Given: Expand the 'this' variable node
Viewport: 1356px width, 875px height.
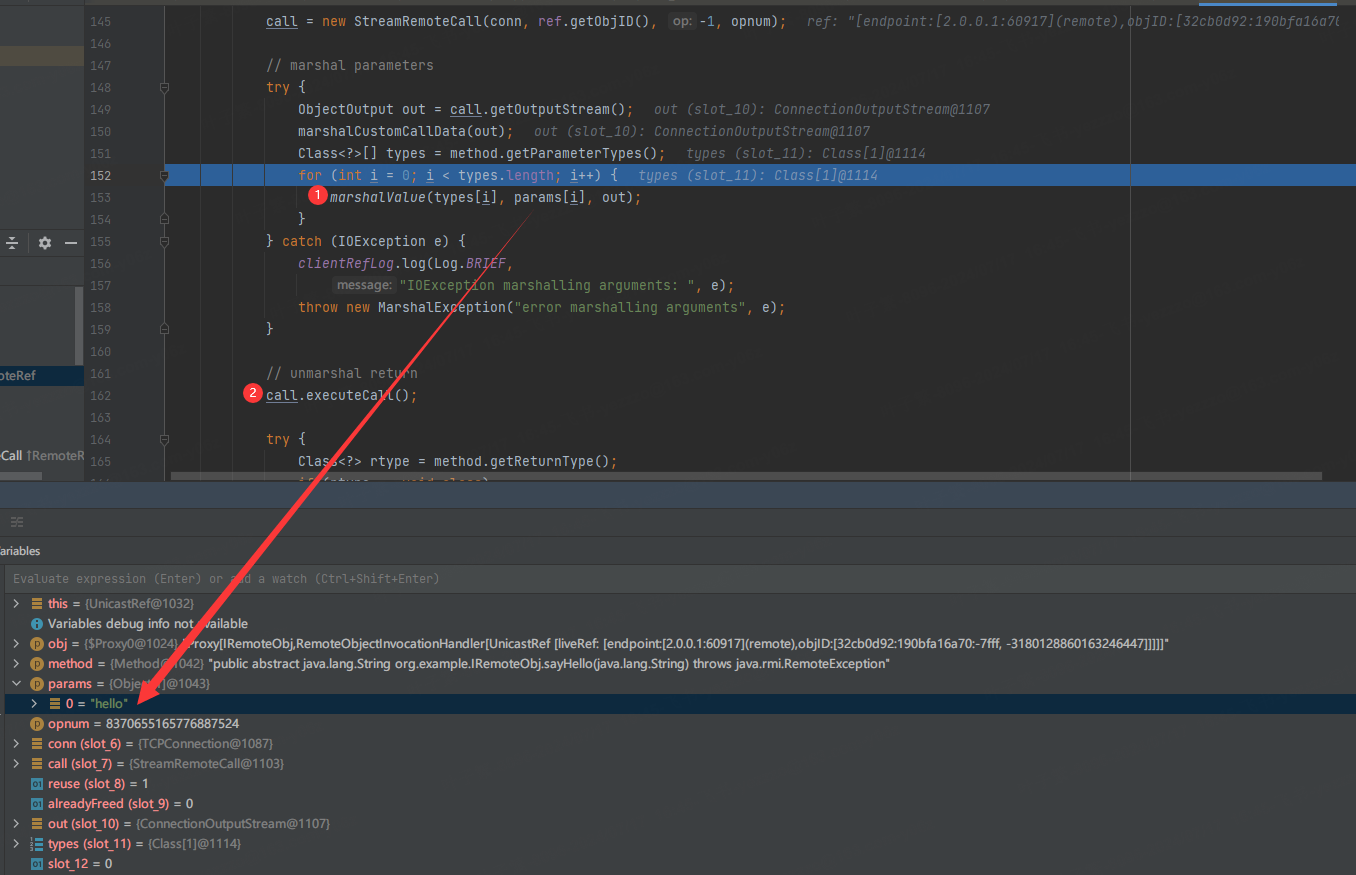Looking at the screenshot, I should tap(15, 604).
